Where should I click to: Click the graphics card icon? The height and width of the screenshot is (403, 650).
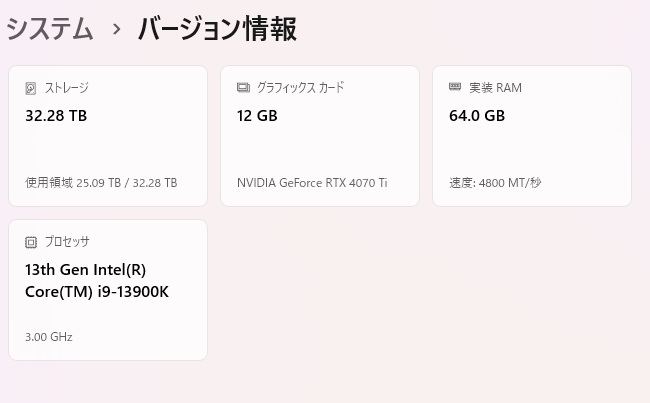point(243,88)
